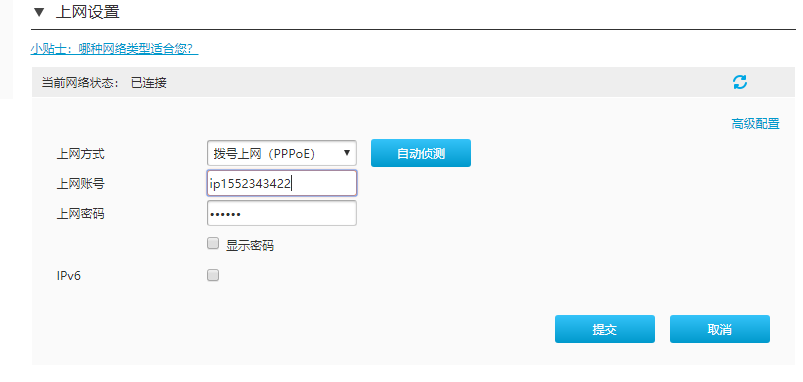
Task: Click the 当前网络状态 label
Action: [80, 82]
